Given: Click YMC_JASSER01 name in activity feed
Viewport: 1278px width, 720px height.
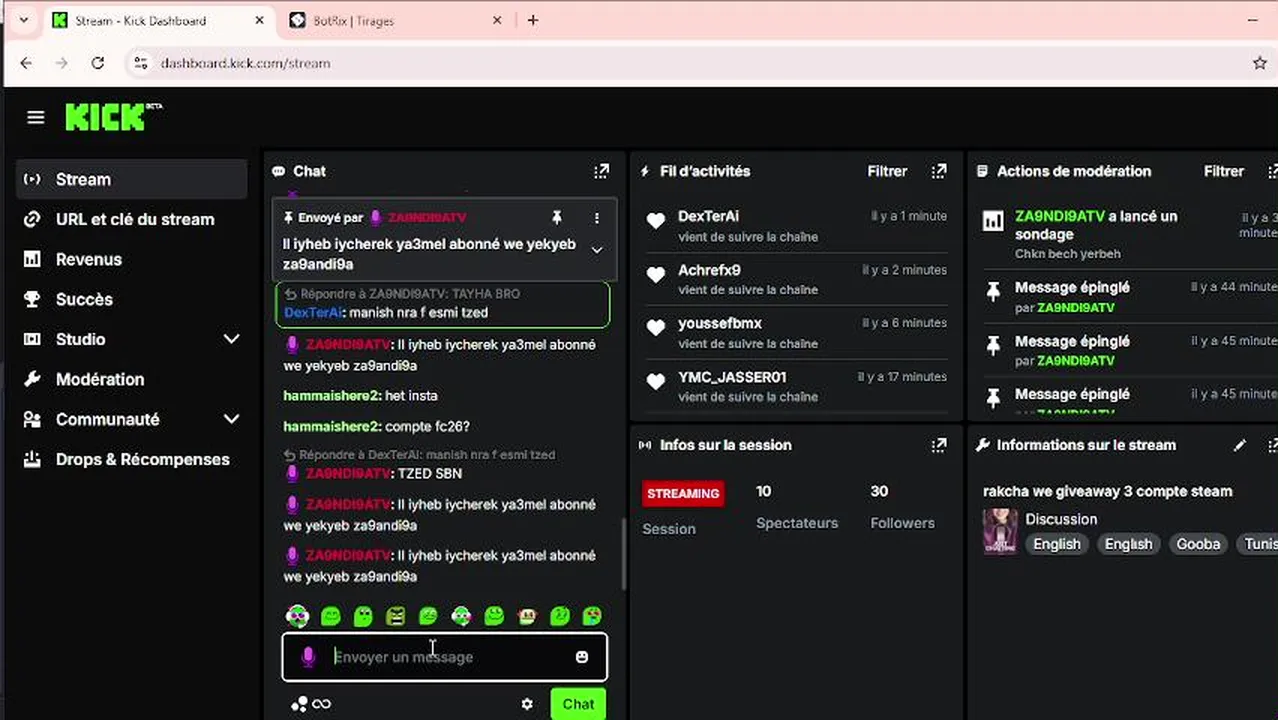Looking at the screenshot, I should tap(732, 377).
